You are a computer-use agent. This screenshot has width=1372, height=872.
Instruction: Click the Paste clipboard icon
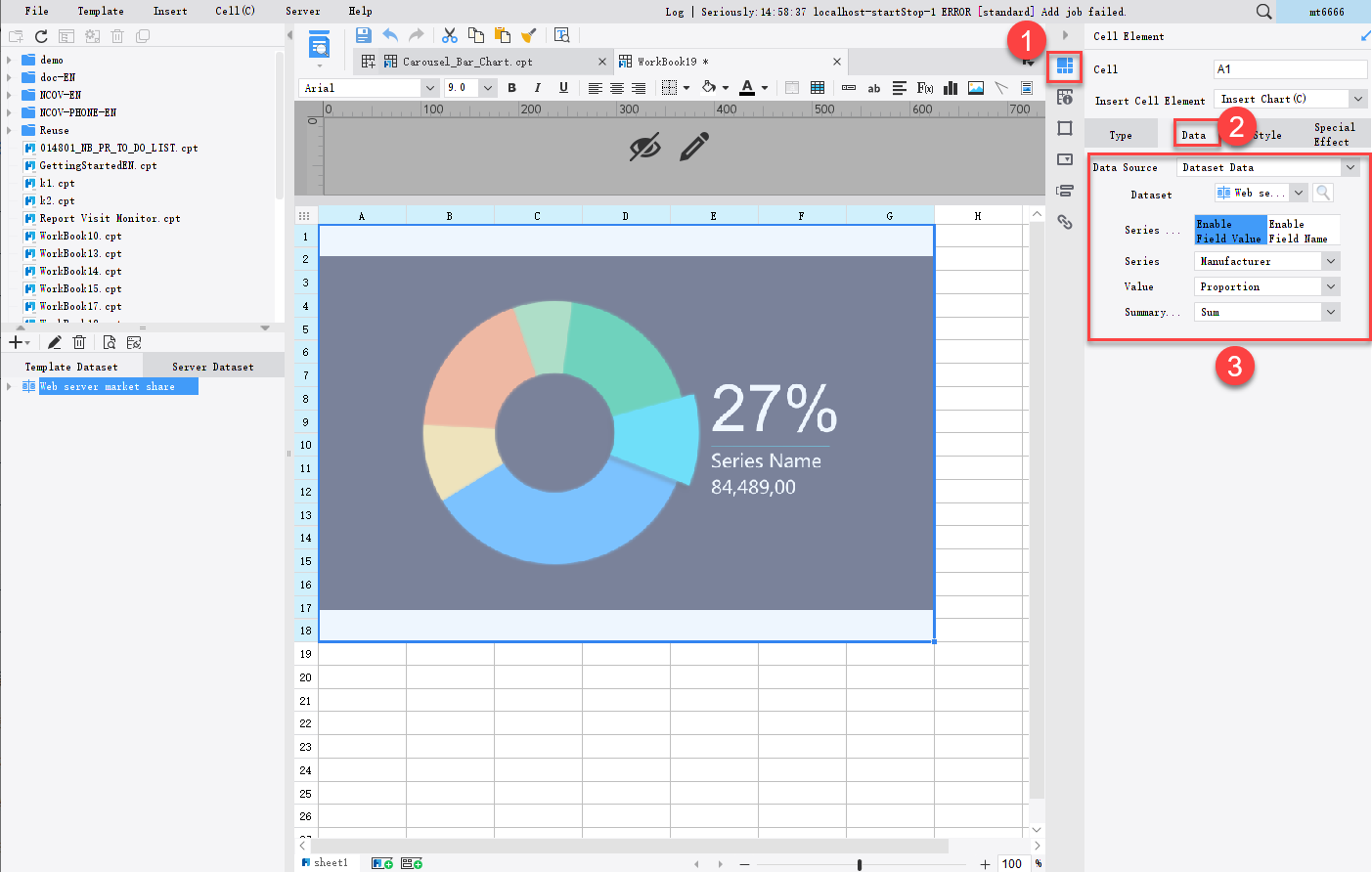[503, 35]
